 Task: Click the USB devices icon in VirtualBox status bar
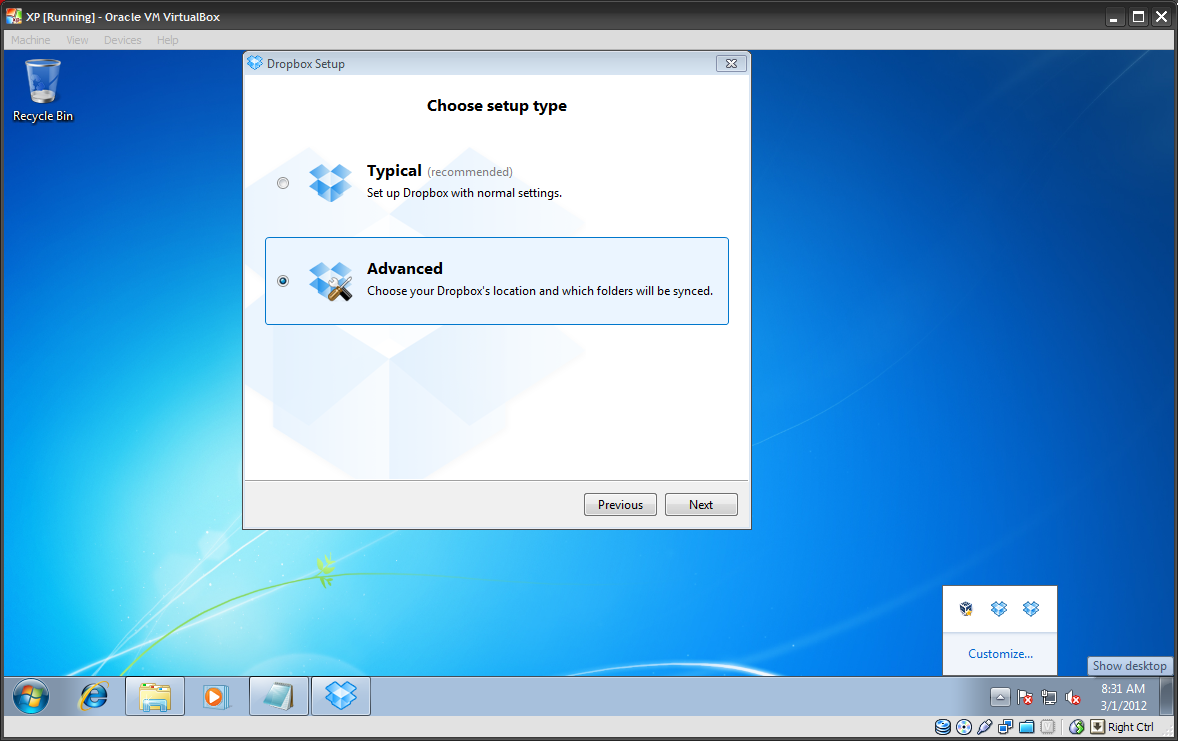(984, 727)
